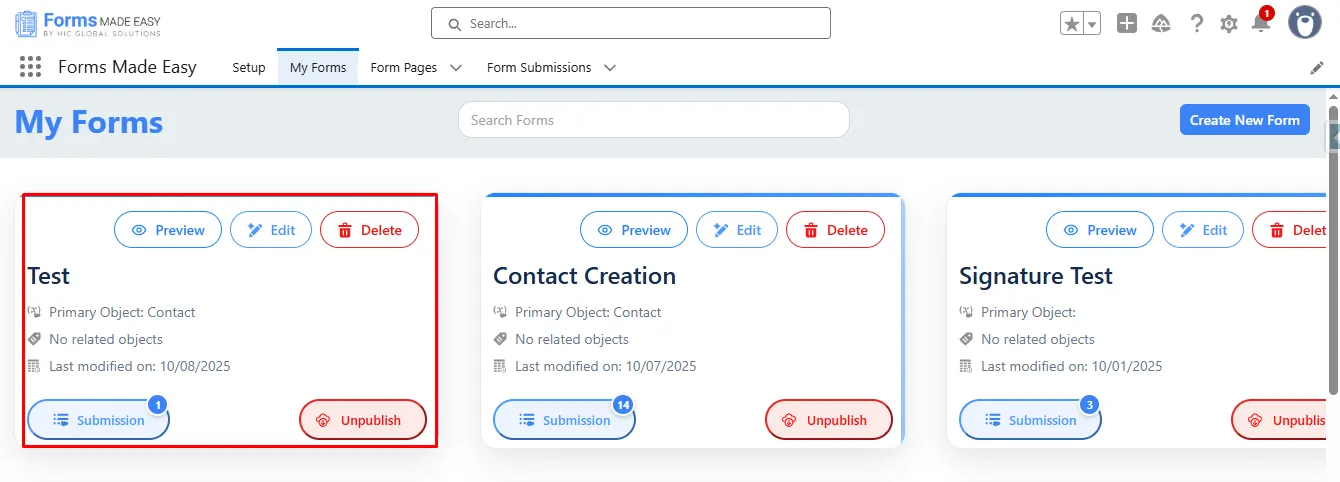Delete the Contact Creation form

(835, 230)
